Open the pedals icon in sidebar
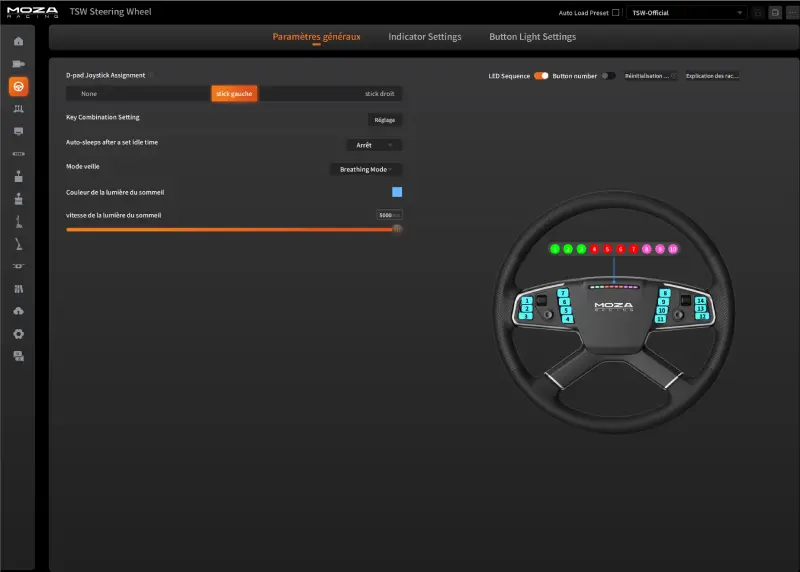 pyautogui.click(x=18, y=109)
